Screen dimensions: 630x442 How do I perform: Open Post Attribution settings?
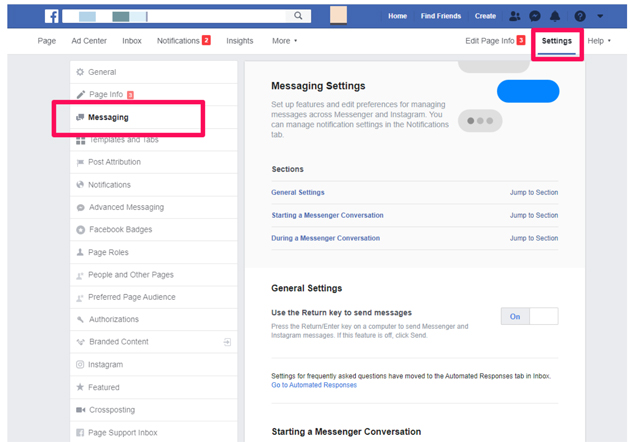pyautogui.click(x=154, y=162)
